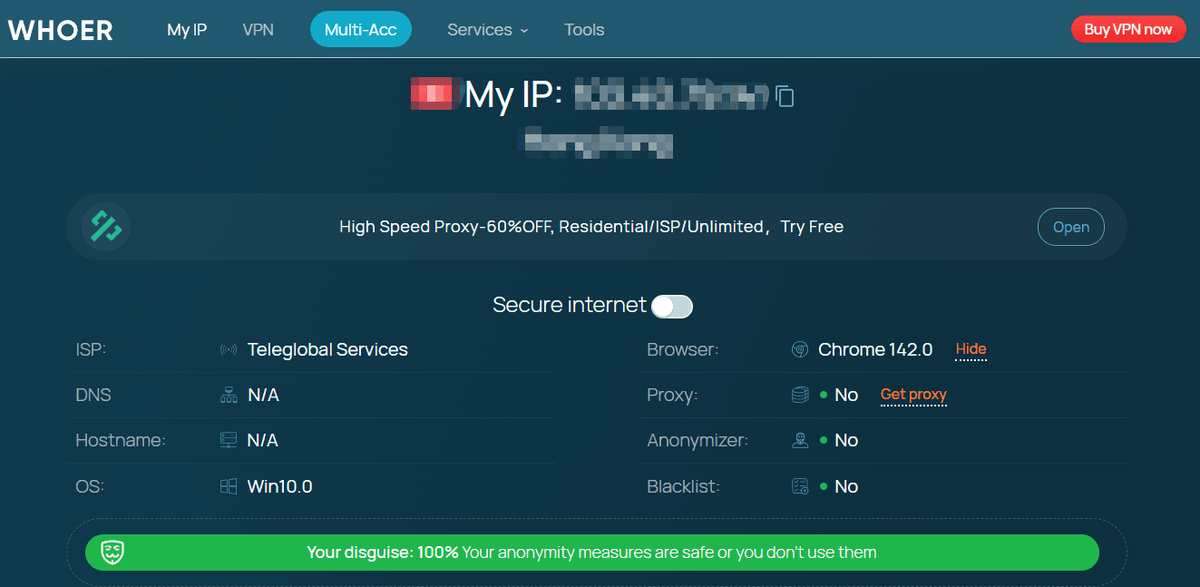Screen dimensions: 1200x587
Task: Click the country flag next to My IP
Action: point(433,95)
